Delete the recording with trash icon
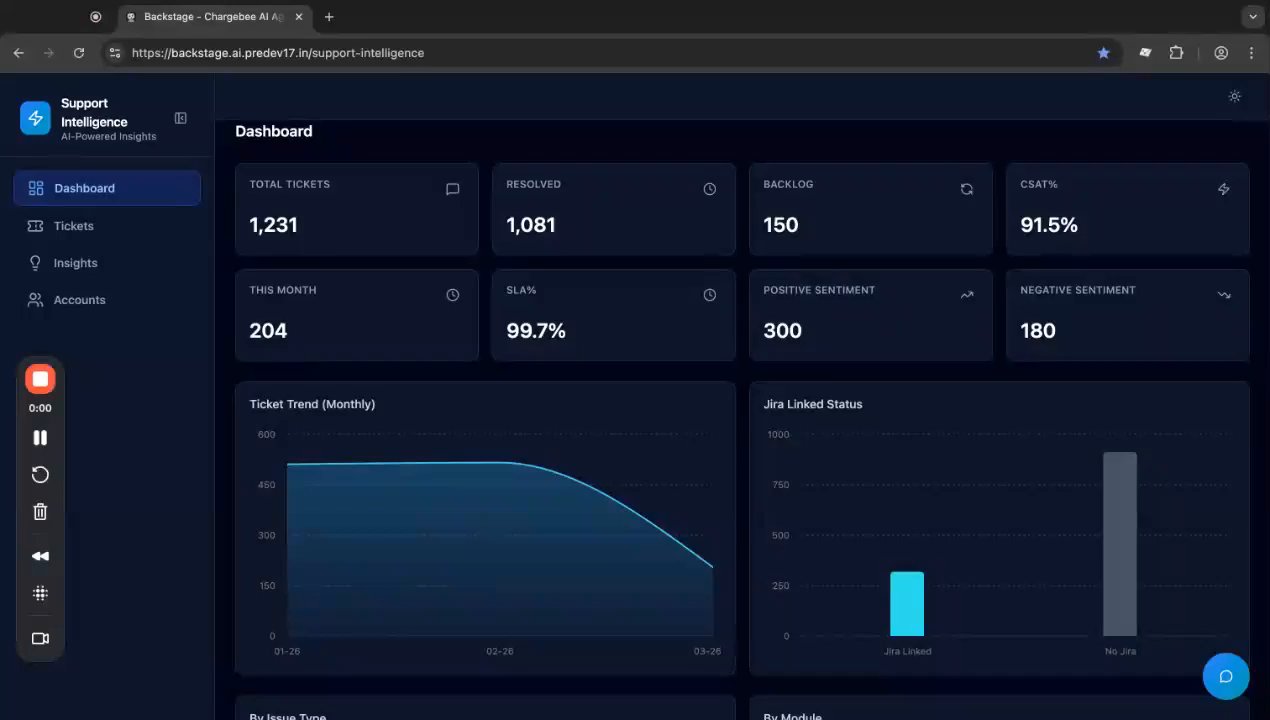 40,512
